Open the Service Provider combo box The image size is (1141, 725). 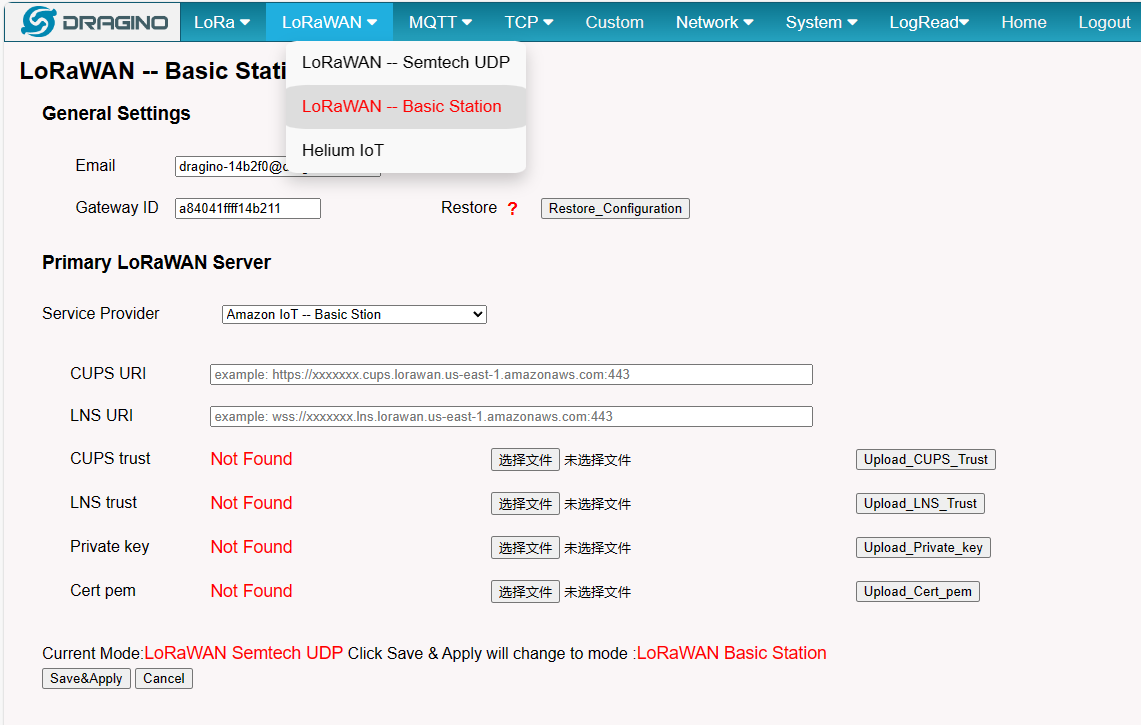pos(354,314)
